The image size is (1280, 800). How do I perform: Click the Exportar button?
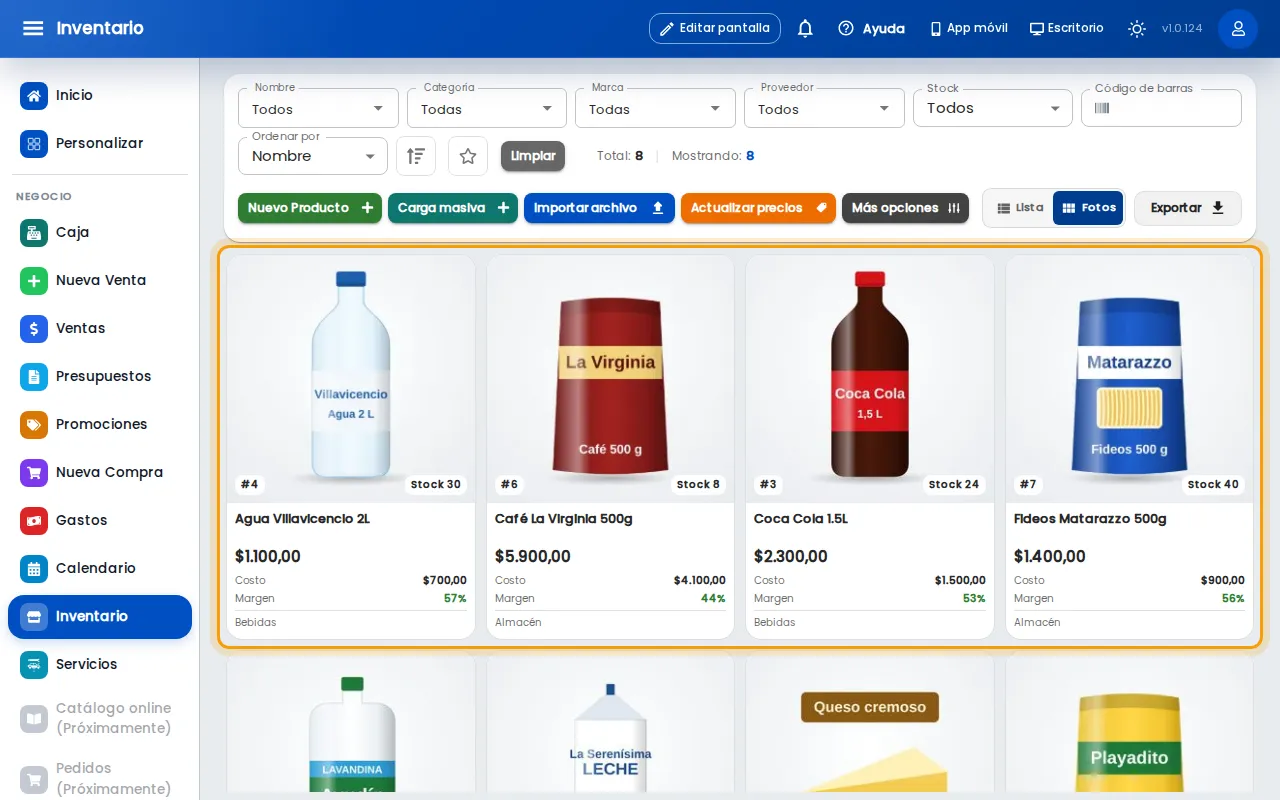click(1188, 208)
